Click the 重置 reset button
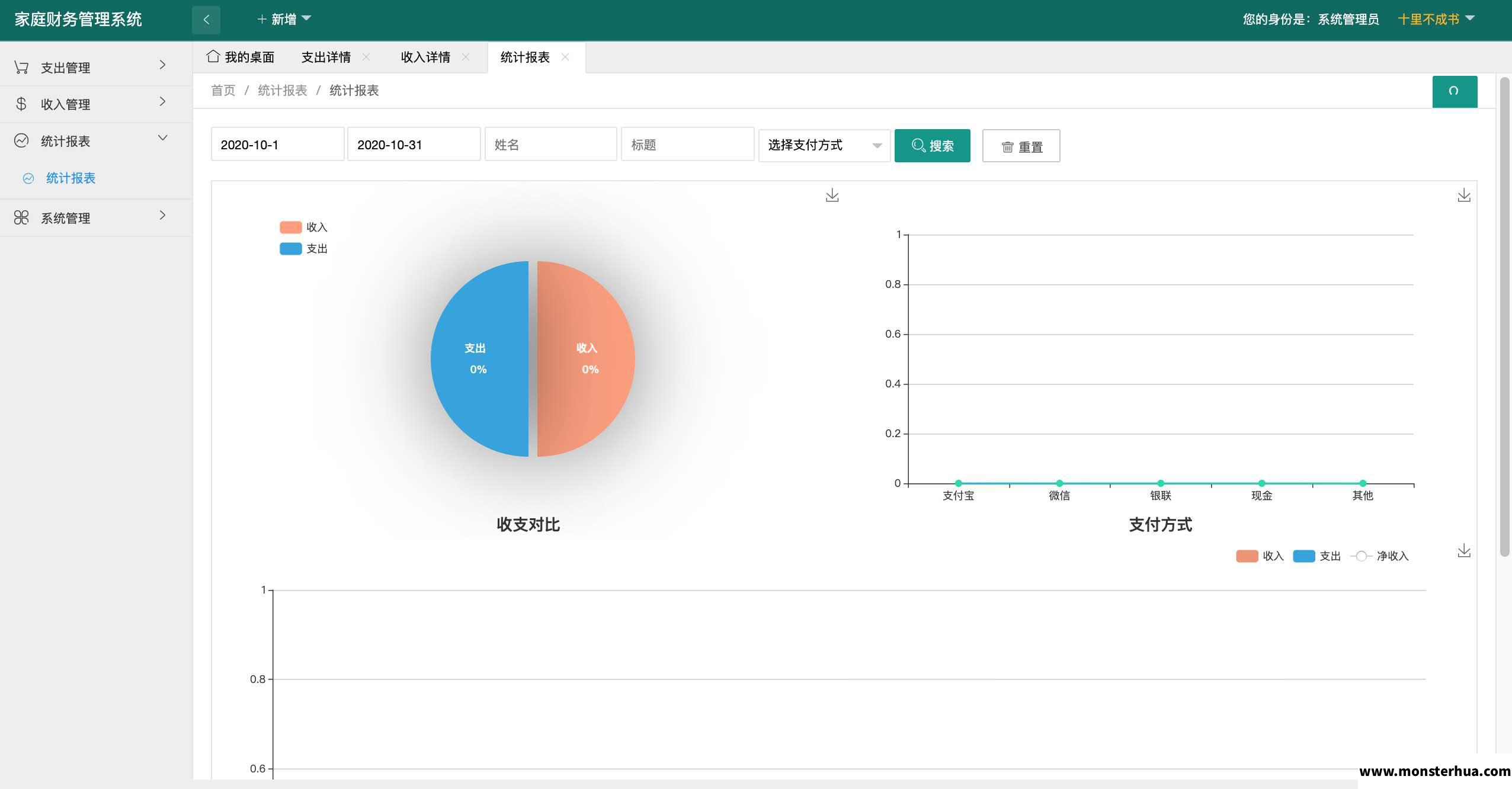 pos(1021,146)
